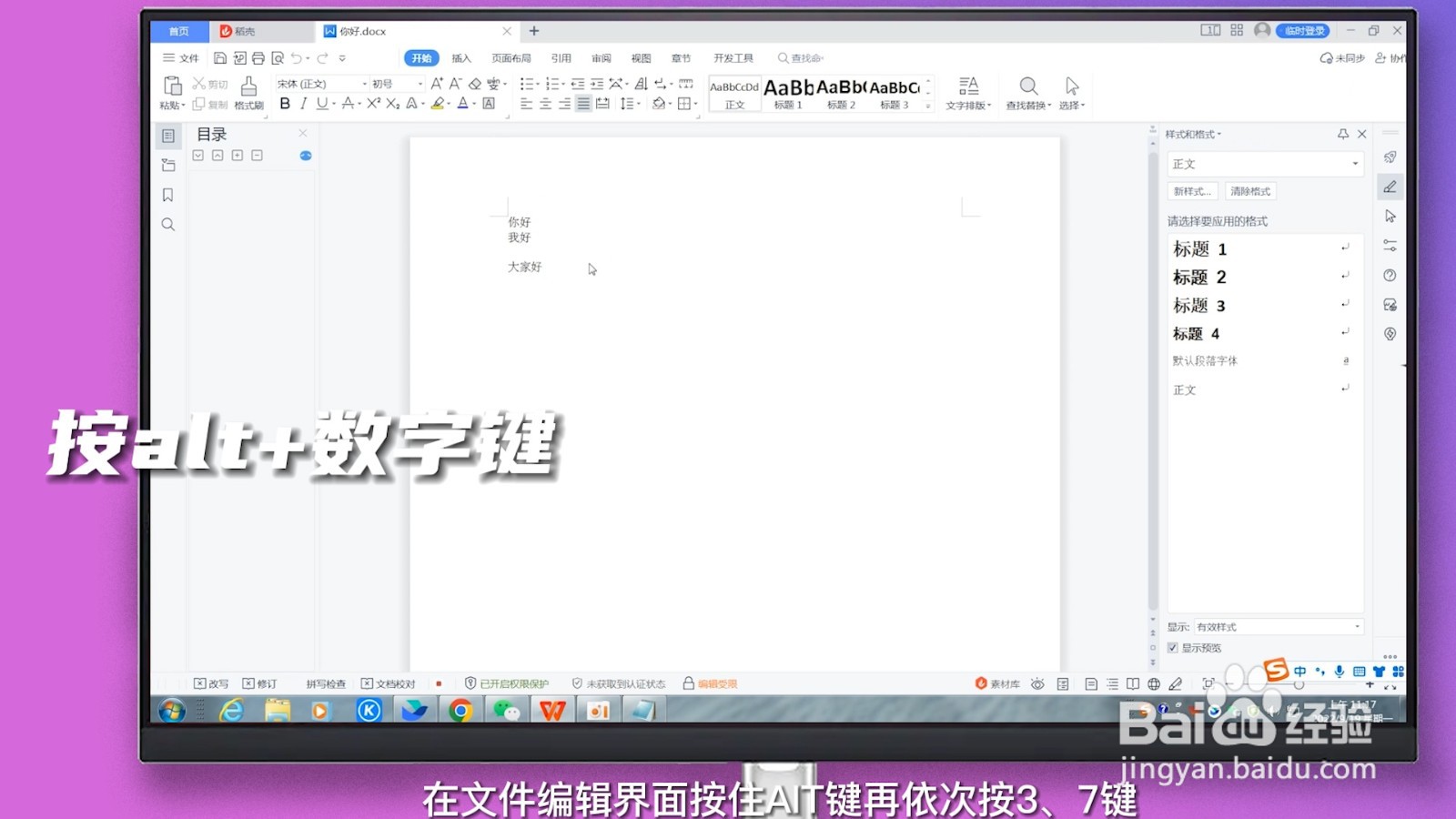This screenshot has height=819, width=1456.
Task: Open the line spacing dropdown
Action: point(630,104)
